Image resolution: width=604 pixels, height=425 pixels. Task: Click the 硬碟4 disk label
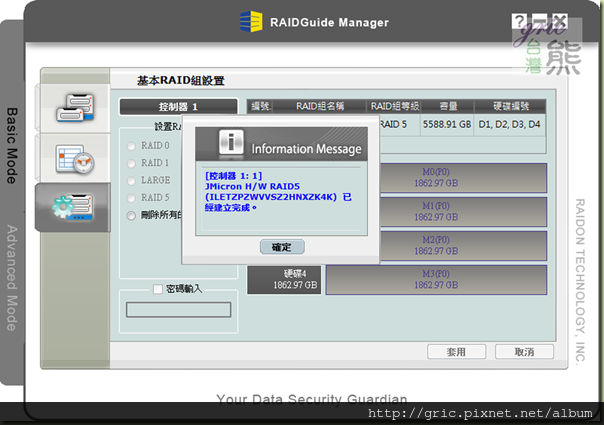tap(284, 280)
